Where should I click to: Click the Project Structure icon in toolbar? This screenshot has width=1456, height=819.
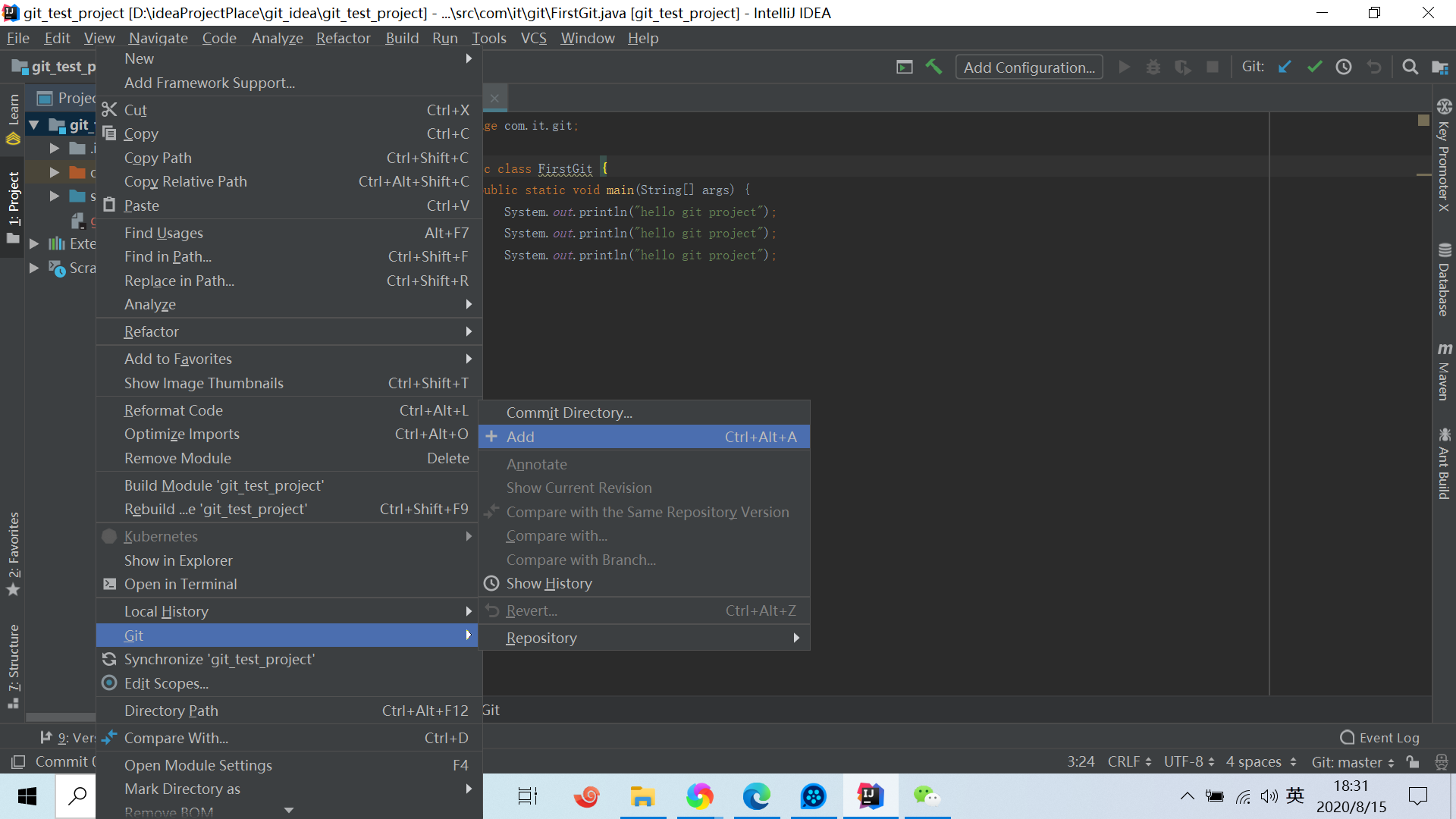[1439, 67]
